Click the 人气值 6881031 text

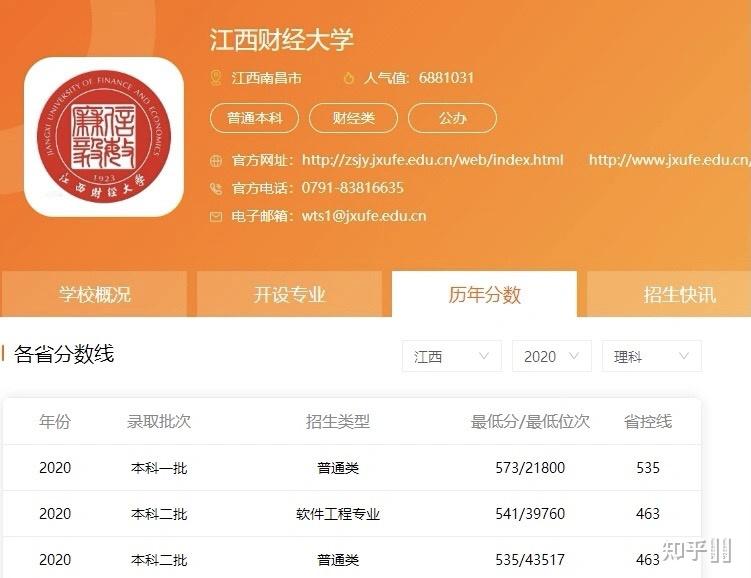[x=419, y=78]
